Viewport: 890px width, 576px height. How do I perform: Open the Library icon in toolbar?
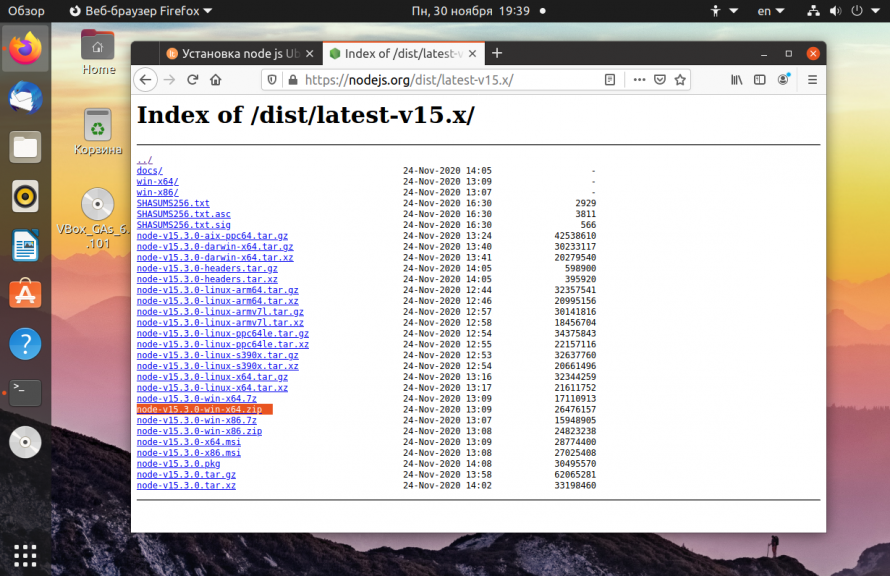(x=736, y=80)
